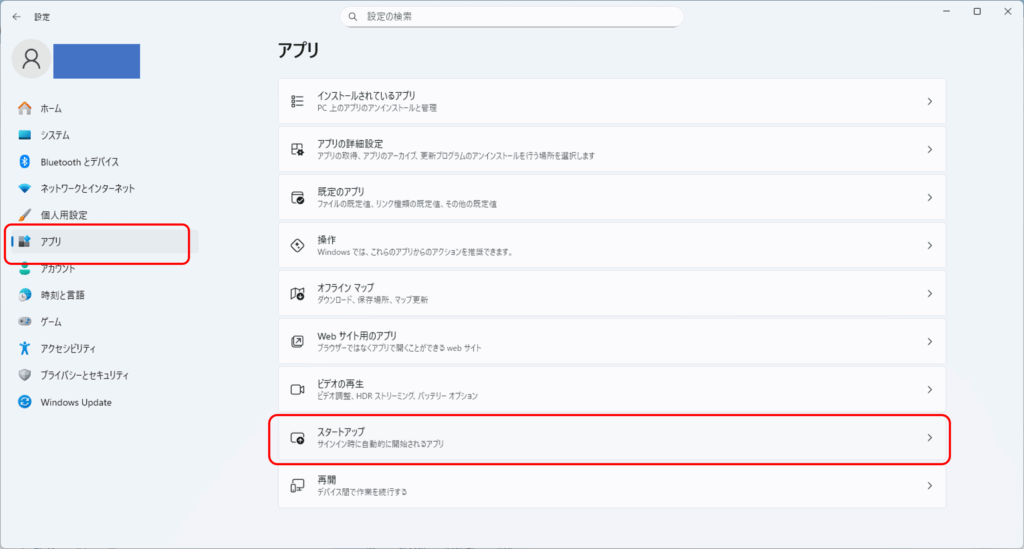
Task: Click the ゲーム controller icon
Action: coord(25,322)
